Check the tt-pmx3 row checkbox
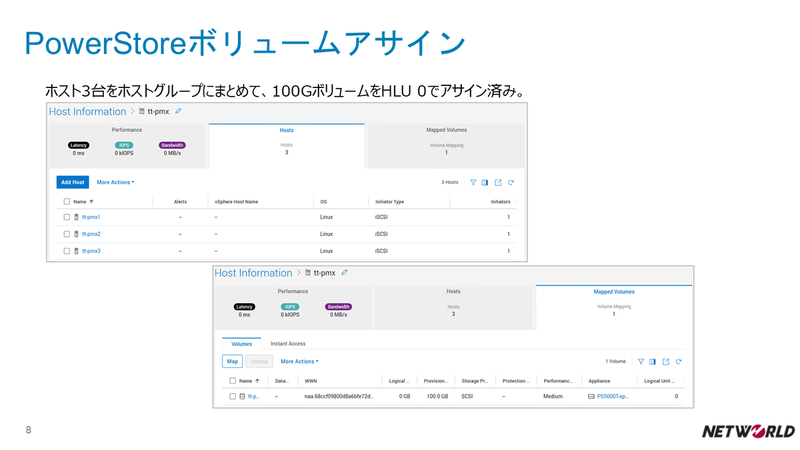Image resolution: width=800 pixels, height=450 pixels. point(67,251)
